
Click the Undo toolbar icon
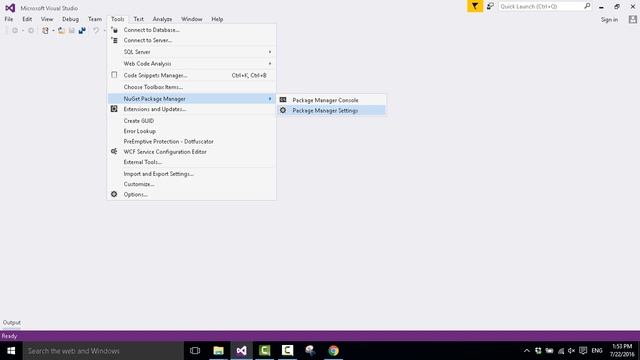pyautogui.click(x=96, y=31)
